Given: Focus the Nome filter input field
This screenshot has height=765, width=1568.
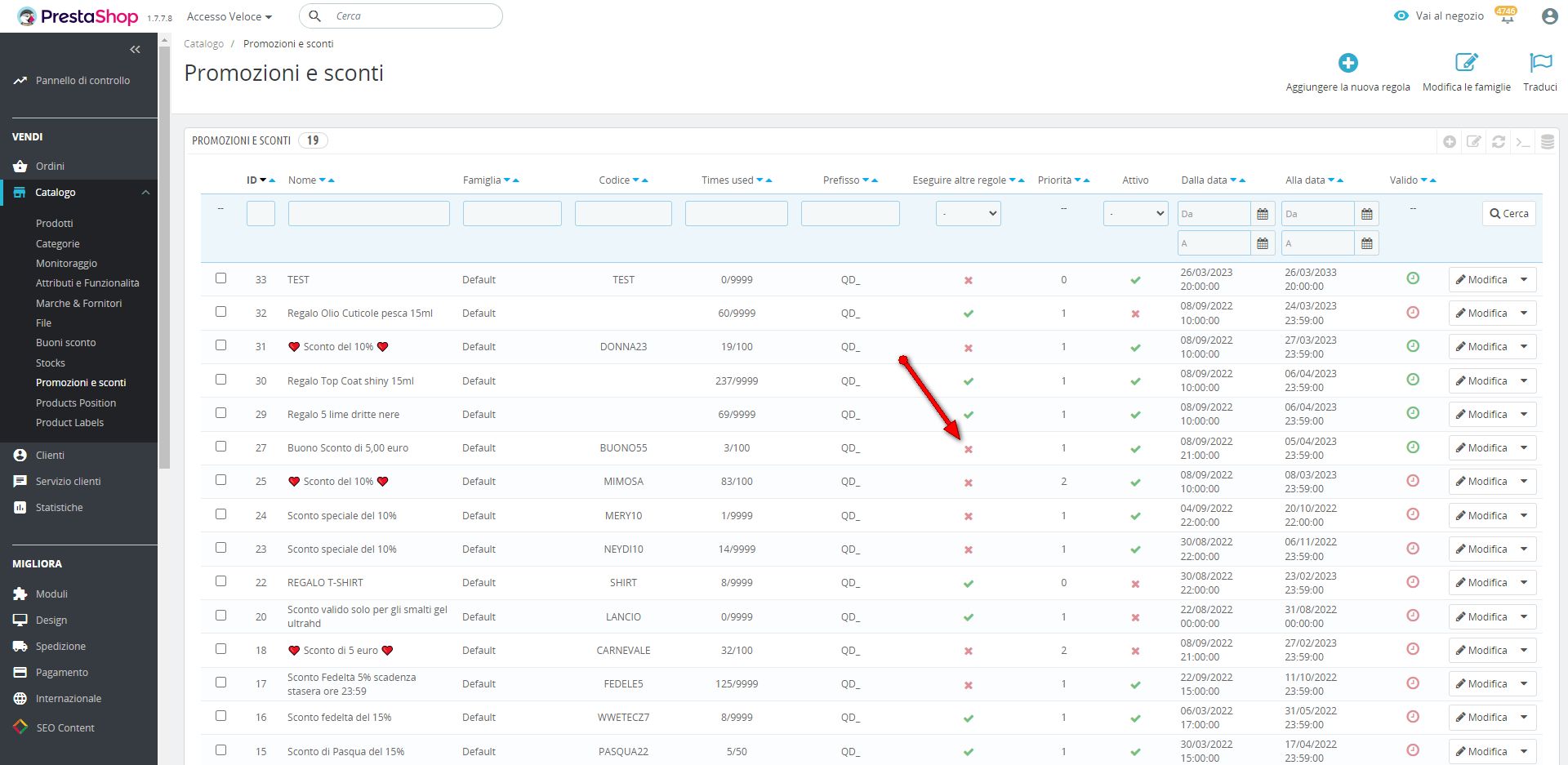Looking at the screenshot, I should point(368,214).
